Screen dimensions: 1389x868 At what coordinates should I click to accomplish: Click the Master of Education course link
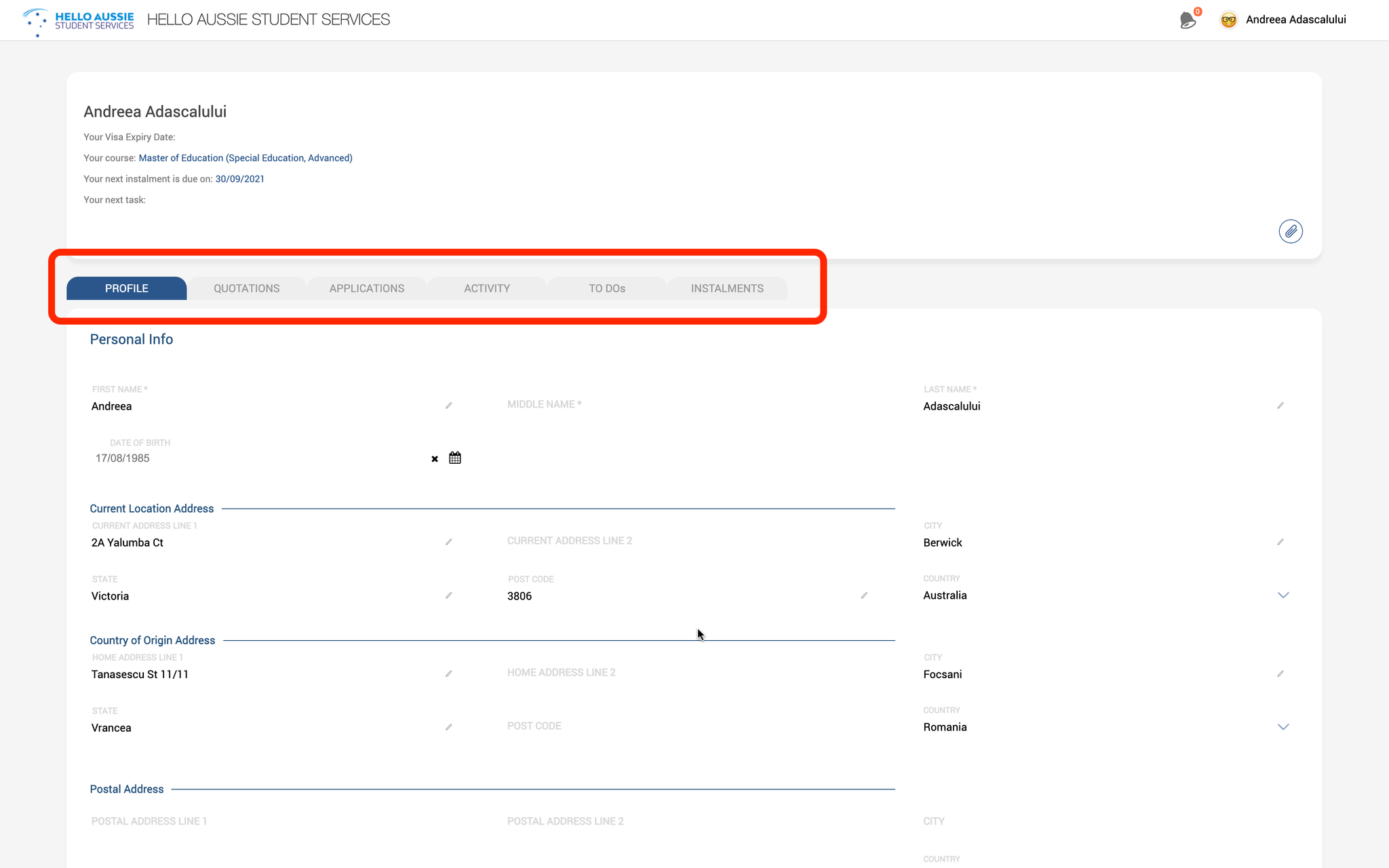click(x=246, y=158)
